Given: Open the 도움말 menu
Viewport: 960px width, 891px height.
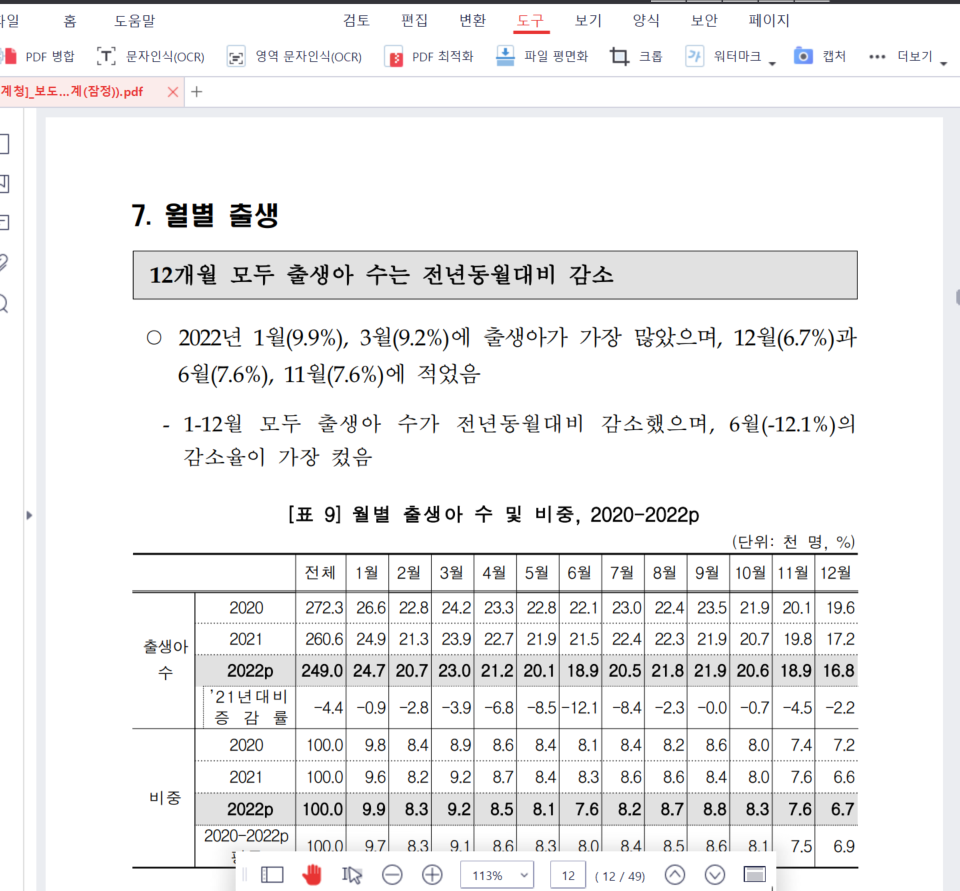Looking at the screenshot, I should tap(135, 21).
